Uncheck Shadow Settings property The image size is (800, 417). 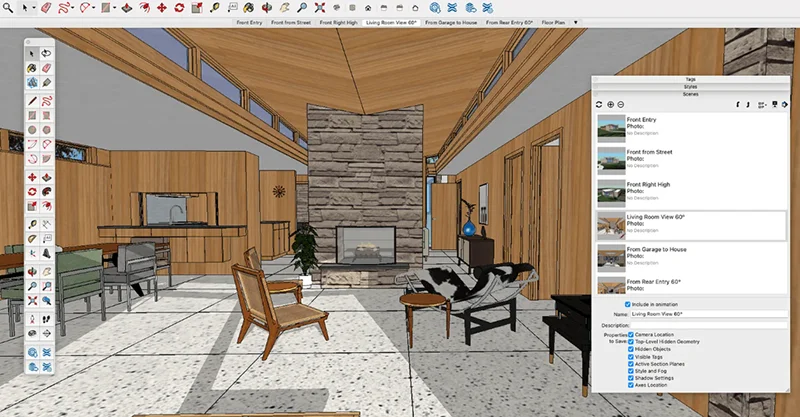point(631,378)
